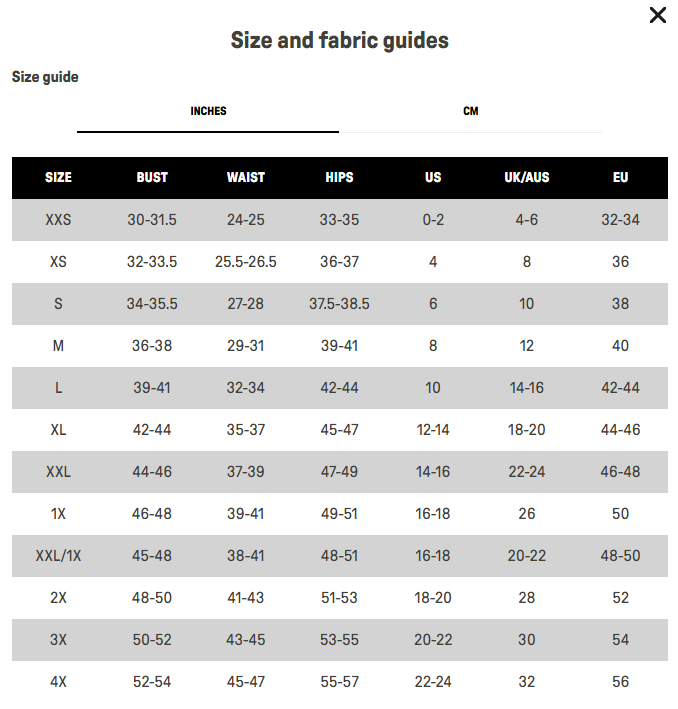Click the BUST column header
The width and height of the screenshot is (678, 709).
[x=152, y=178]
